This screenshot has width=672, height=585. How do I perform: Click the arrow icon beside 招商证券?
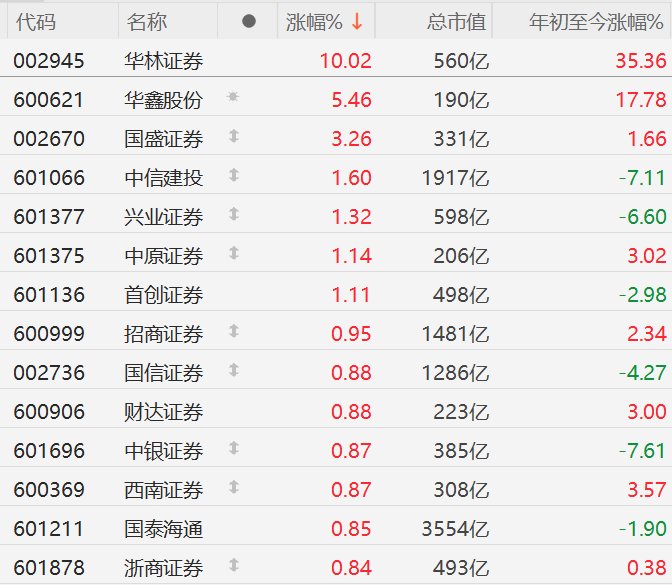click(x=234, y=331)
